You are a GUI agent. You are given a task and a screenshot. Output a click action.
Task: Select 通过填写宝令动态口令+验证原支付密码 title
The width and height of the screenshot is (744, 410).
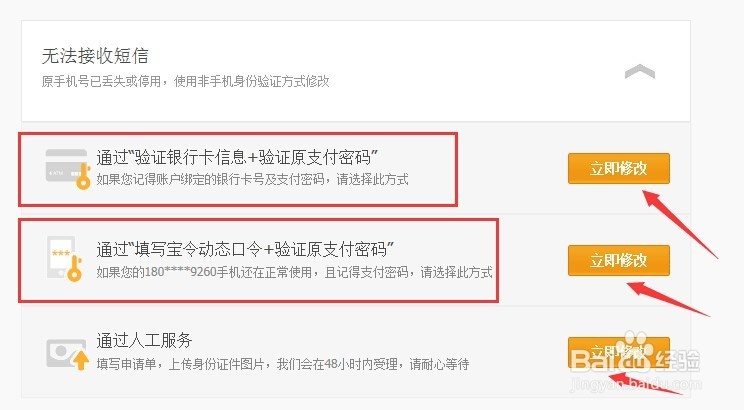tap(245, 249)
